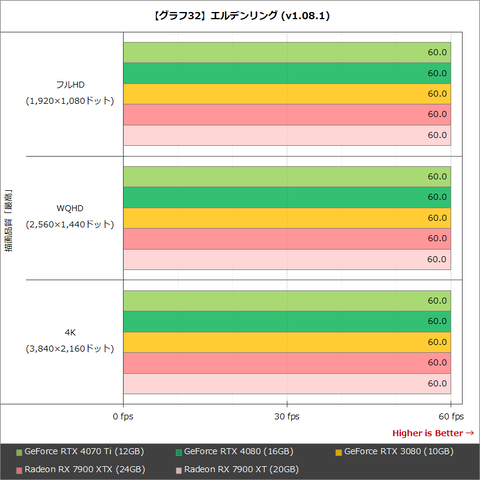This screenshot has width=480, height=480.
Task: Click the pale pink フルHD RX 7900 XT bar
Action: tap(287, 135)
